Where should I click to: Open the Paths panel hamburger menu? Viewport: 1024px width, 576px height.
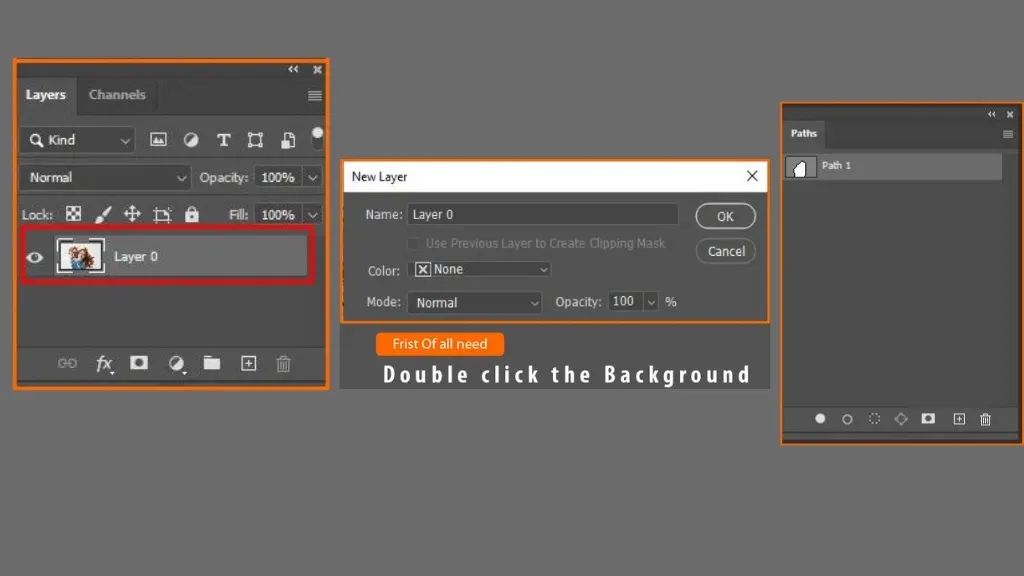1008,134
